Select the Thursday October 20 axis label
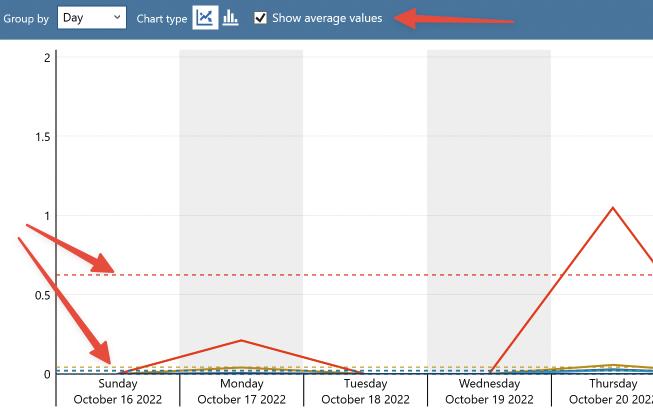Image resolution: width=653 pixels, height=412 pixels. [x=610, y=391]
